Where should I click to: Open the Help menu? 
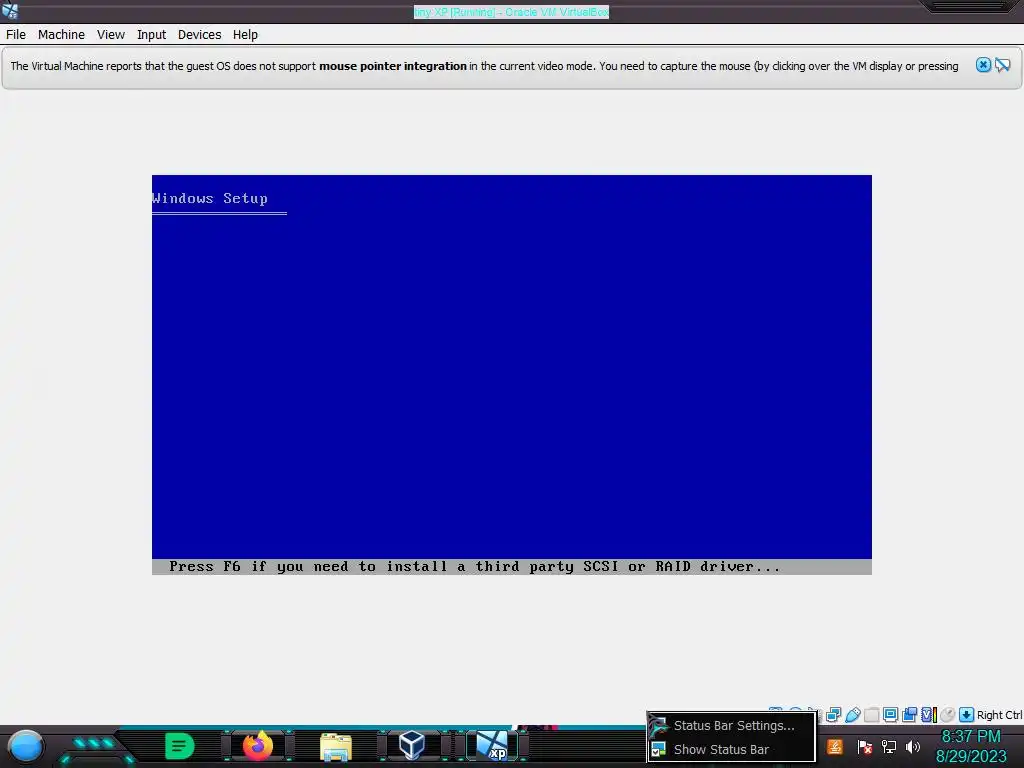pos(246,35)
